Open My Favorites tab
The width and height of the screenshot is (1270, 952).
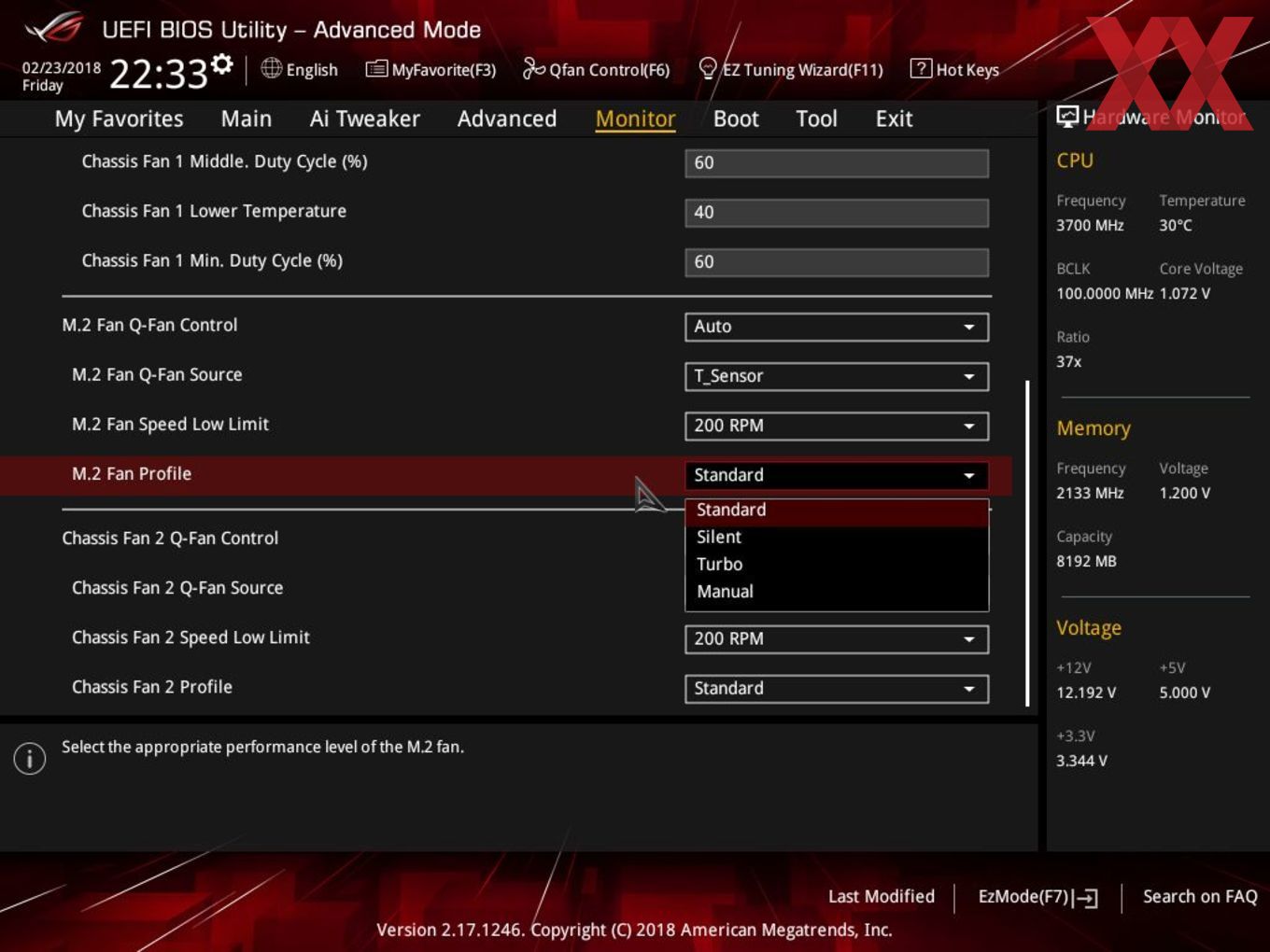(119, 119)
